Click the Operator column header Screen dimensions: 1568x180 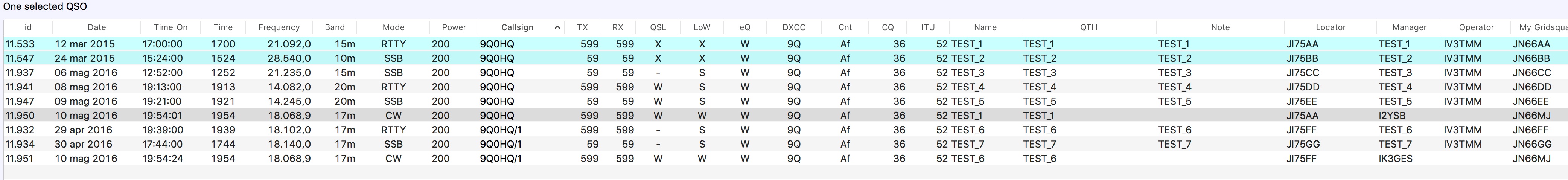[1476, 27]
